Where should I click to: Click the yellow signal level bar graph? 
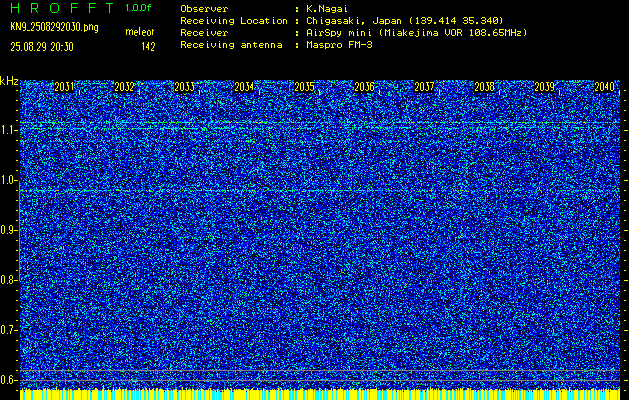click(320, 394)
